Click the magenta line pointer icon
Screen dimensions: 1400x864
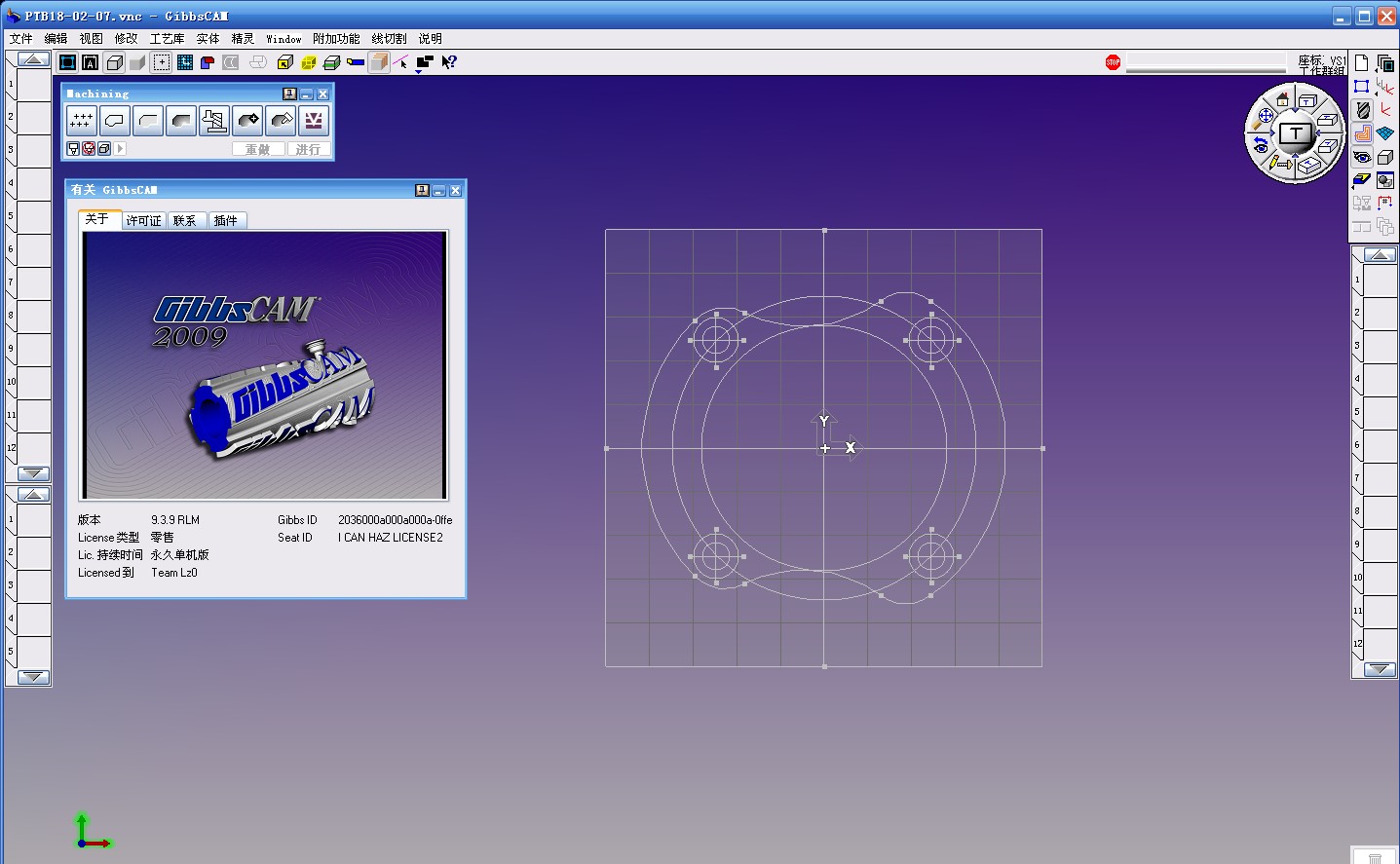pos(400,62)
